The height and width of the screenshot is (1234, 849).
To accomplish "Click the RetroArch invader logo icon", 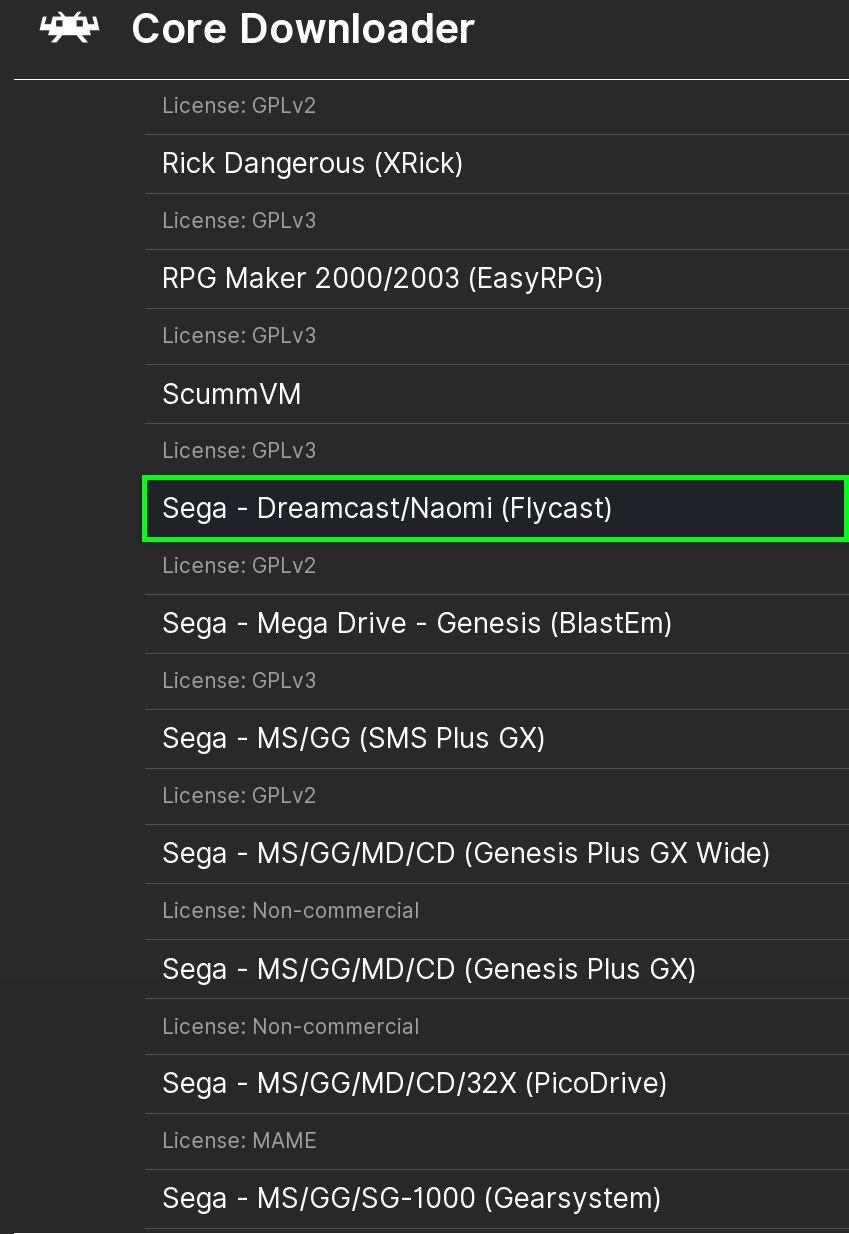I will pos(70,29).
